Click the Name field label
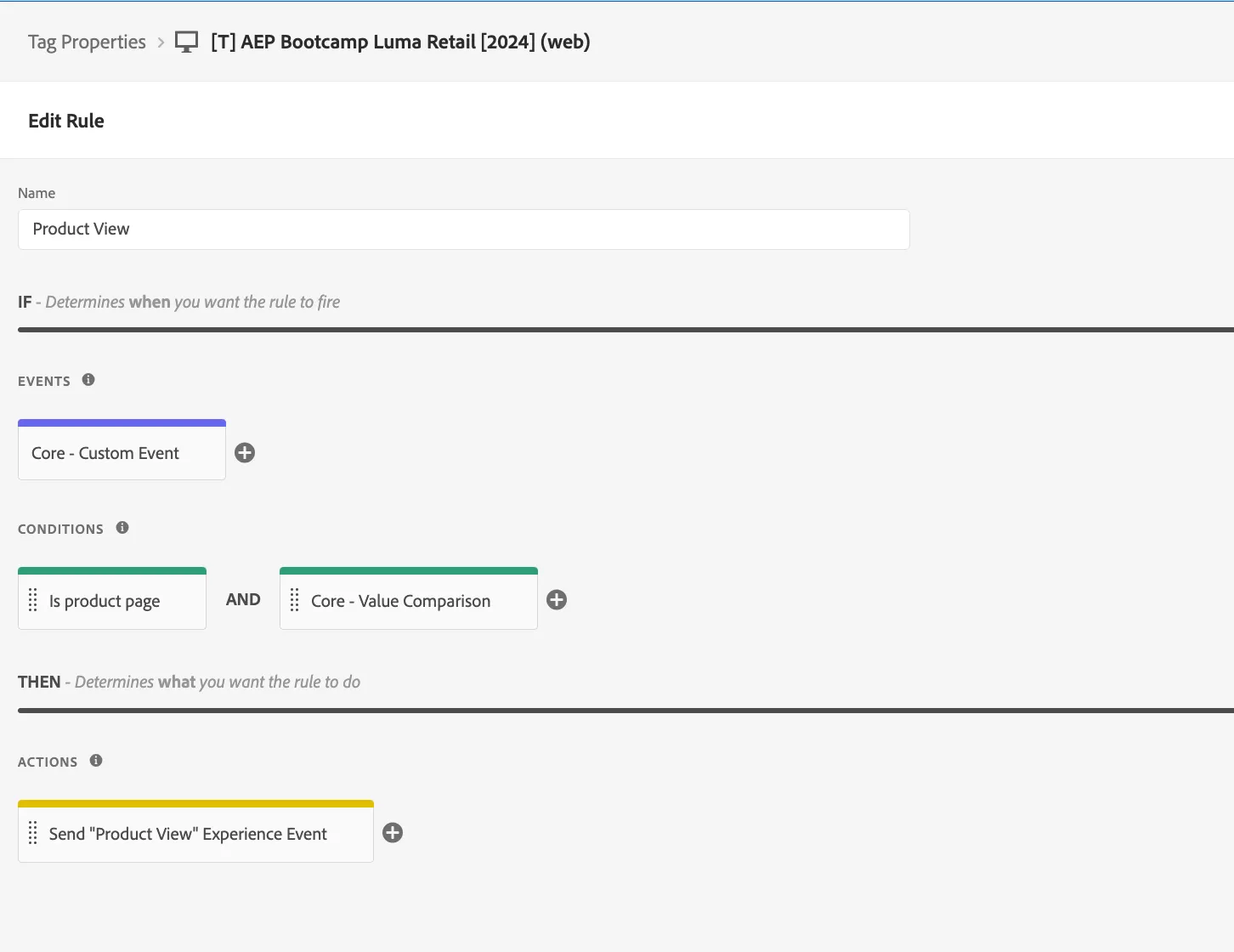This screenshot has width=1234, height=952. tap(37, 193)
